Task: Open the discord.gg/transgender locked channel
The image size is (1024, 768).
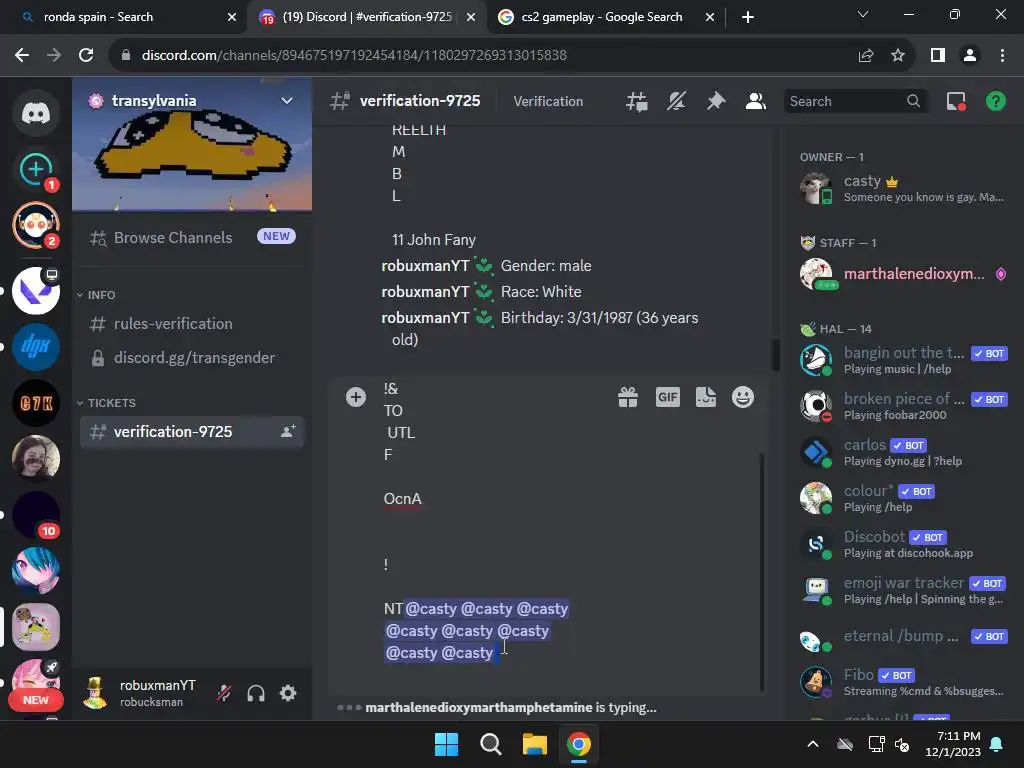Action: pos(191,358)
